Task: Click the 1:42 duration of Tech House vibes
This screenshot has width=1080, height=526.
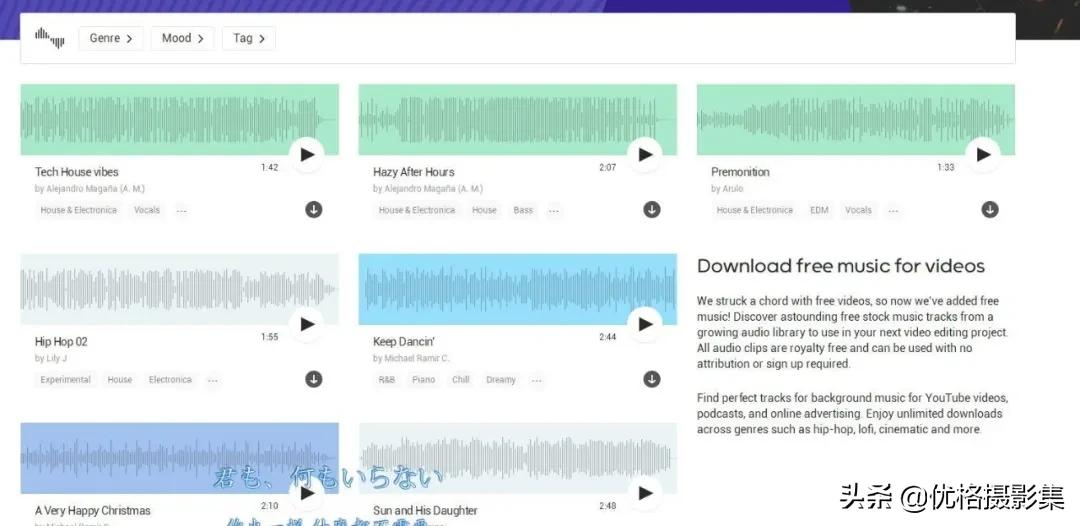Action: point(269,167)
